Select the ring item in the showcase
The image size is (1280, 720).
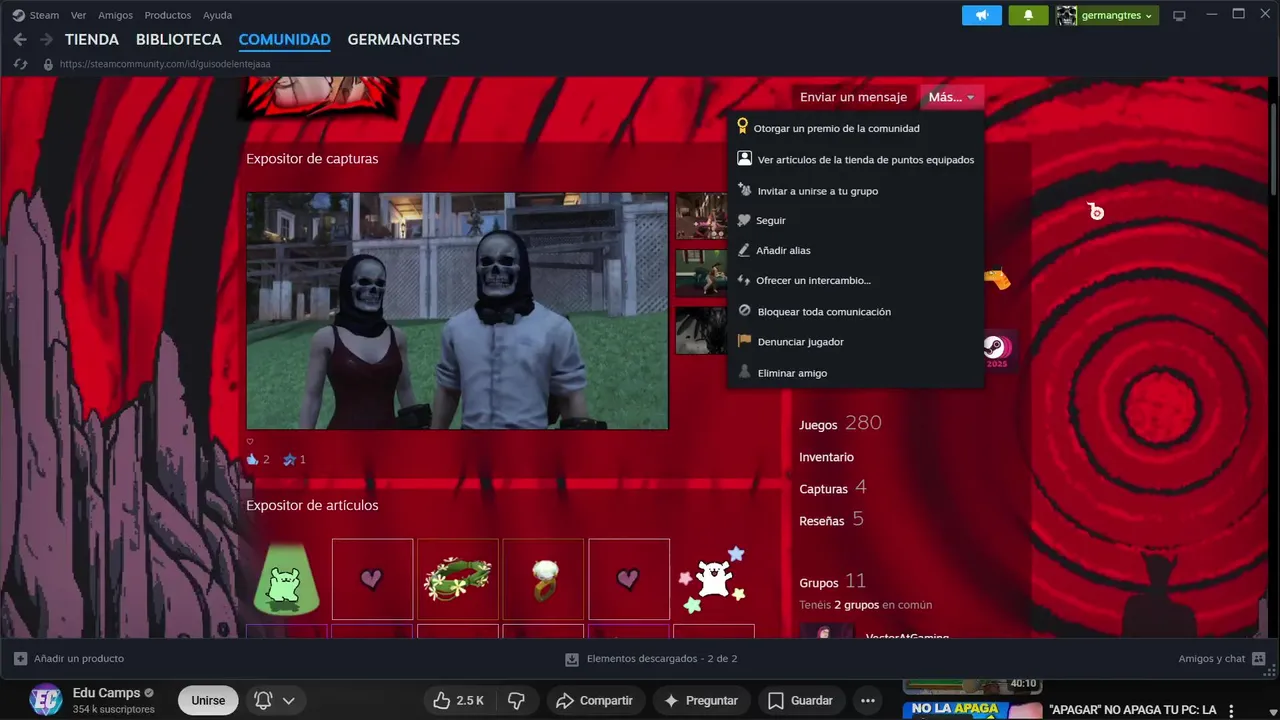coord(543,579)
